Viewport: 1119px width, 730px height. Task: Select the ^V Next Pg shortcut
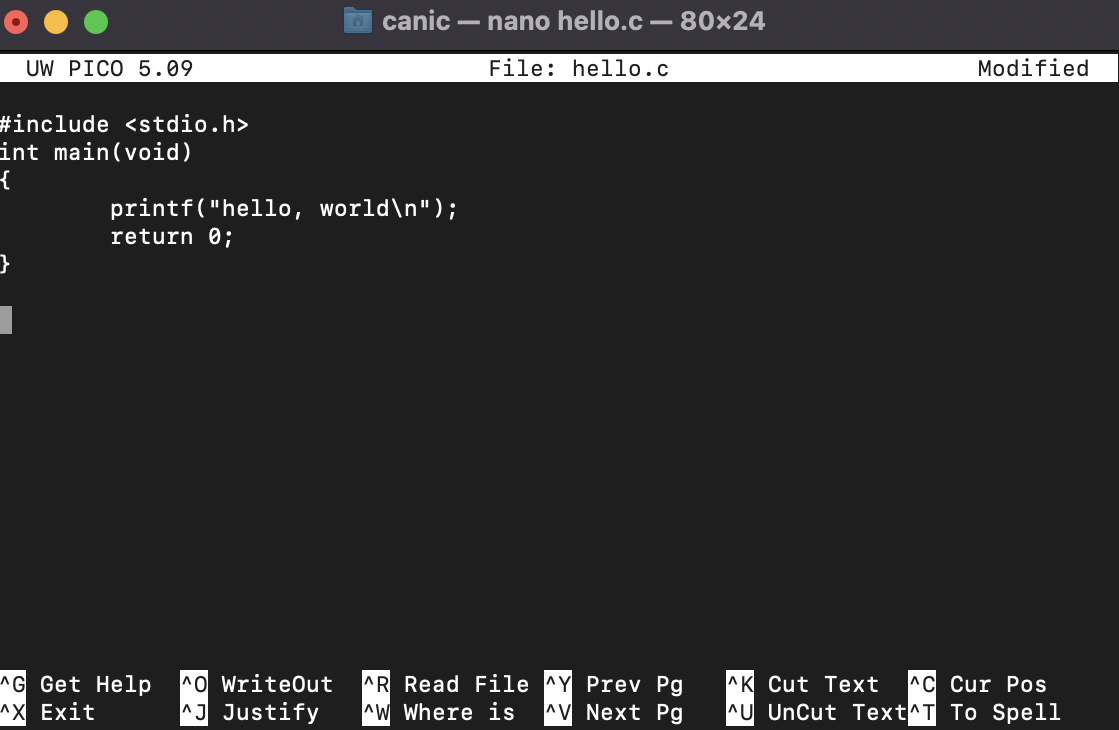[x=614, y=712]
